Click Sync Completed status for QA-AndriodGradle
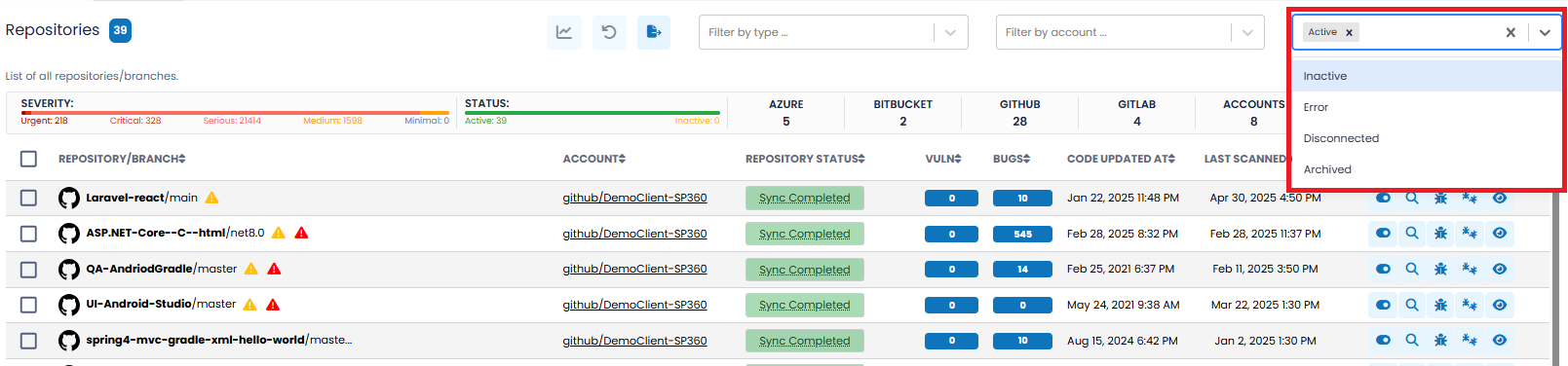Image resolution: width=1568 pixels, height=366 pixels. [x=804, y=270]
